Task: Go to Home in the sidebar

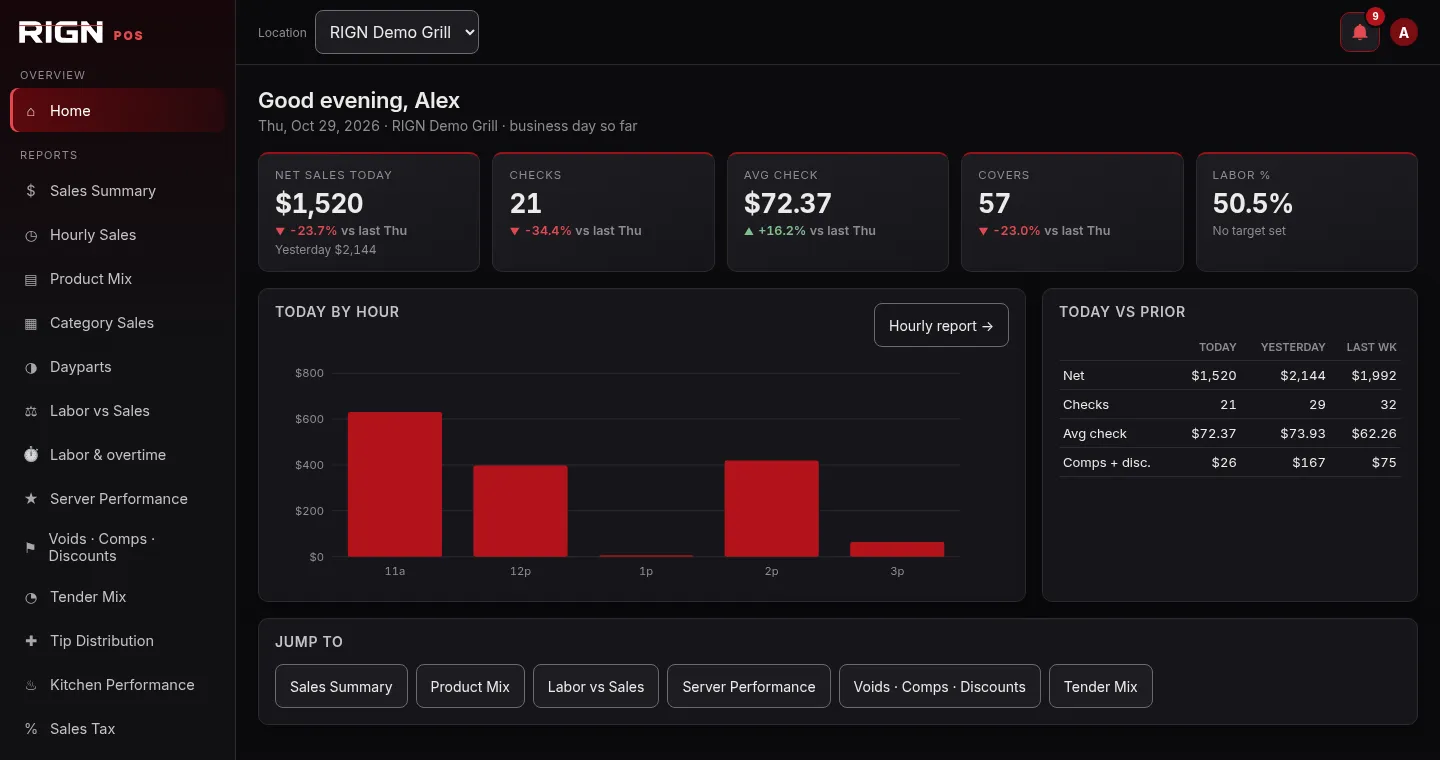Action: 118,111
